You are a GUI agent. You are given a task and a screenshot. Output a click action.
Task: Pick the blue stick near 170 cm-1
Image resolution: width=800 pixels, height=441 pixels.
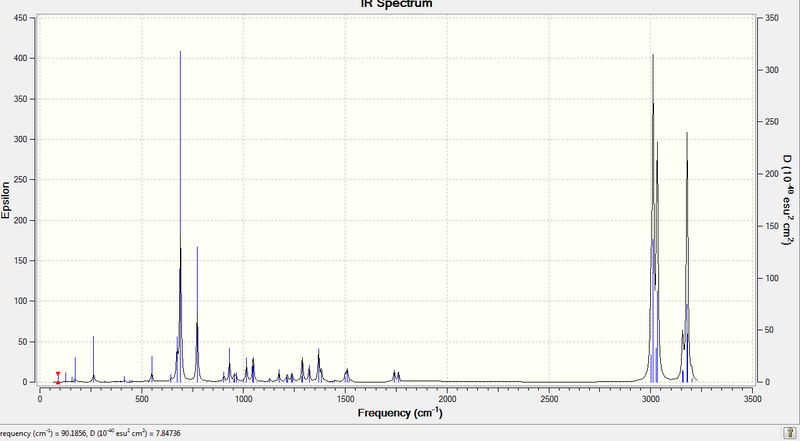pos(76,370)
